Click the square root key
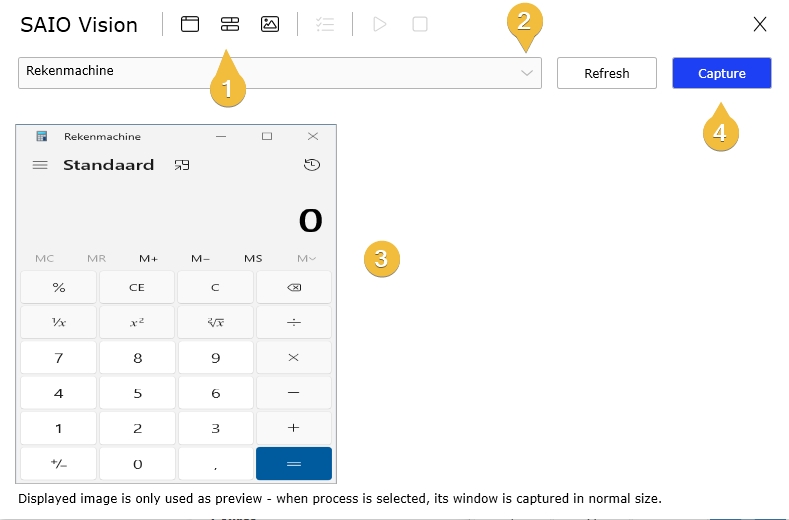This screenshot has height=520, width=789. point(215,322)
